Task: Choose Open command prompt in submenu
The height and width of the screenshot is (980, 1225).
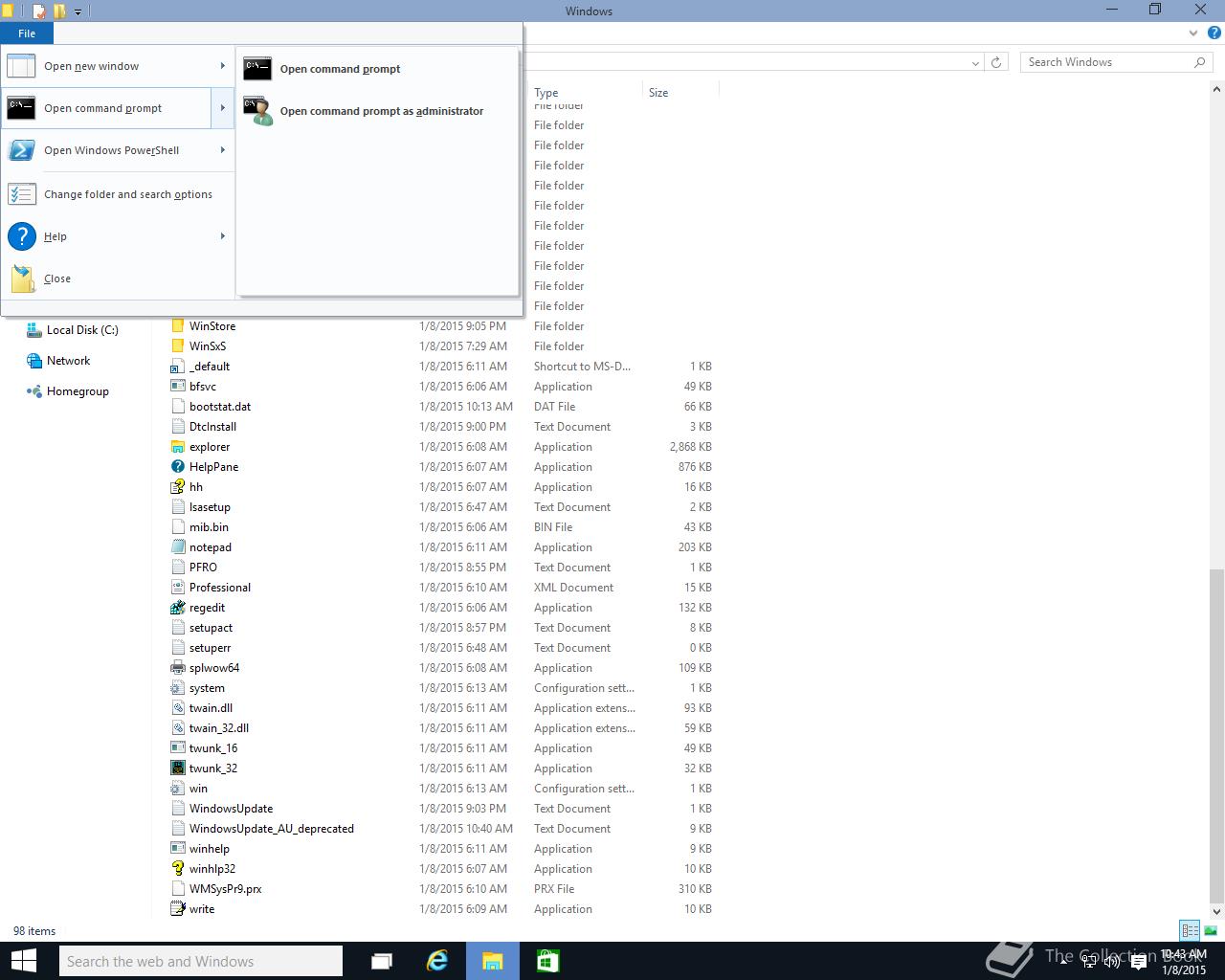Action: 378,69
